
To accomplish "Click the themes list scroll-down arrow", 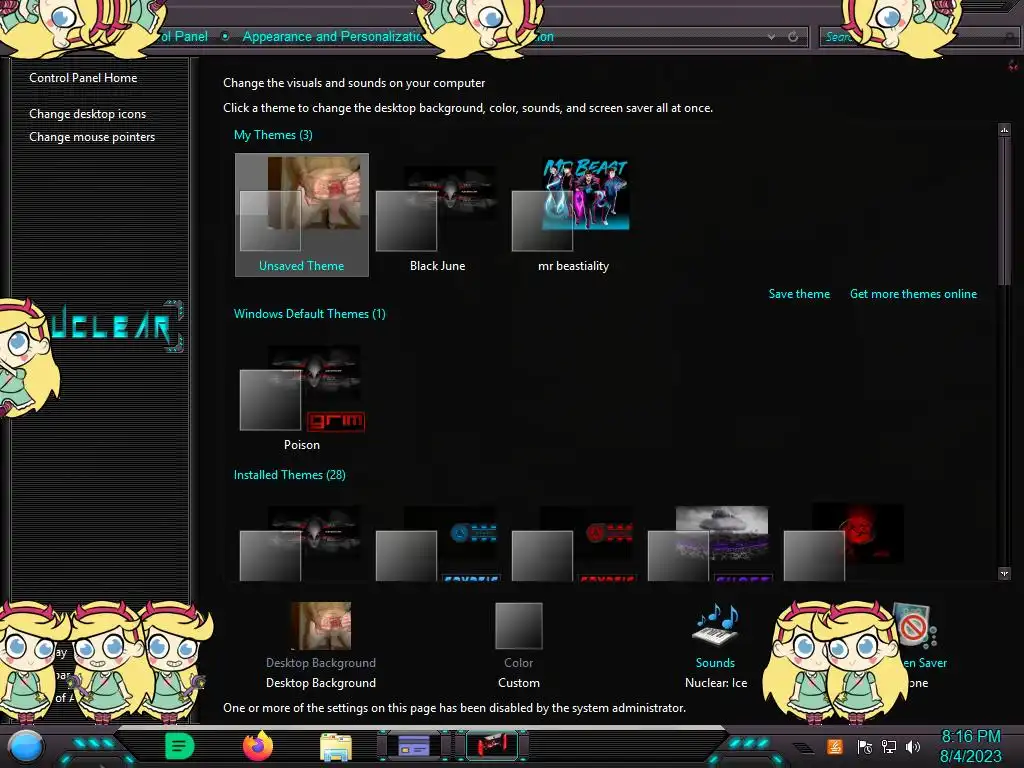I will tap(1004, 573).
